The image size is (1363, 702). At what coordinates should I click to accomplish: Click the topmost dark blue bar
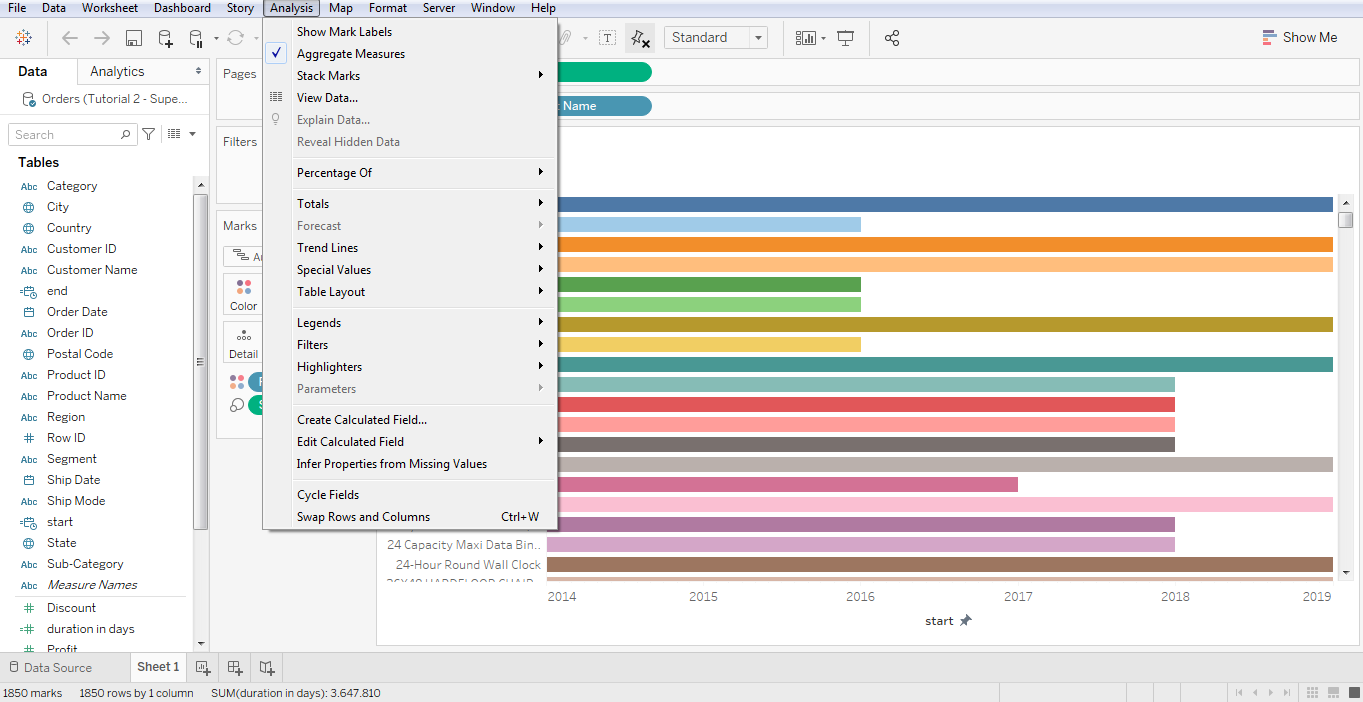click(x=944, y=204)
